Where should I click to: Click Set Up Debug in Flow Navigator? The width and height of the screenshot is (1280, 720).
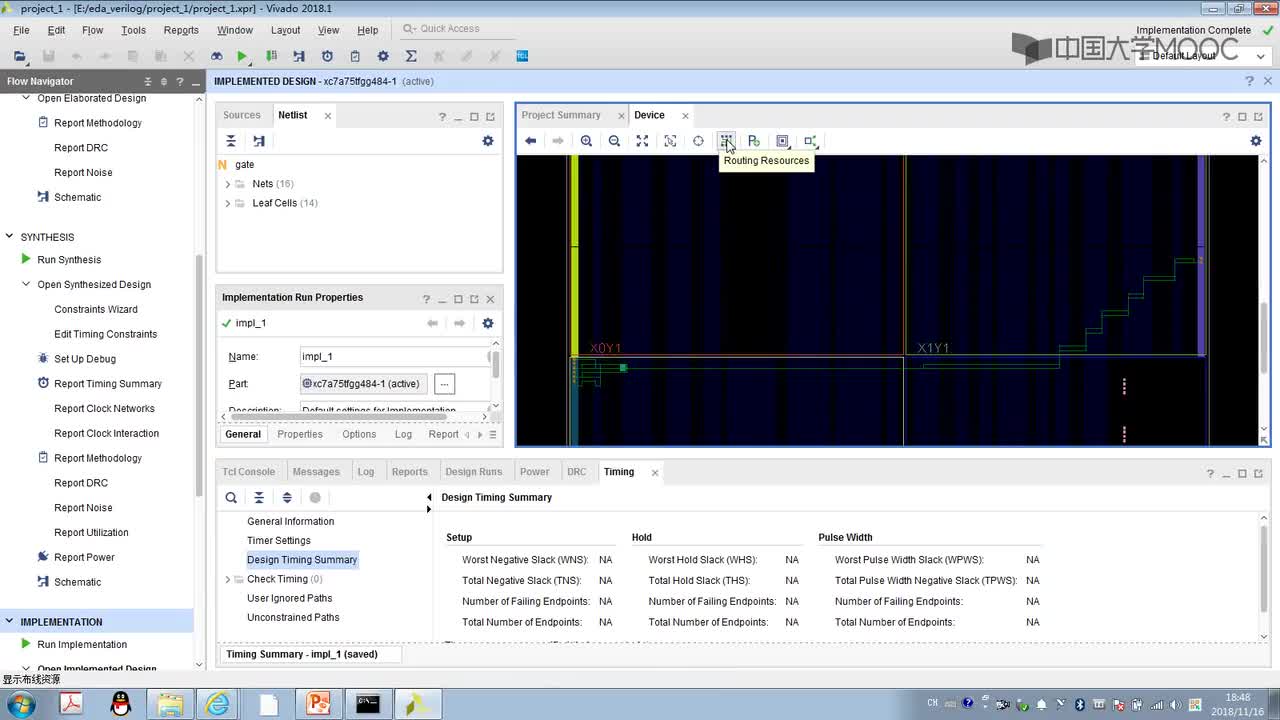pyautogui.click(x=85, y=359)
